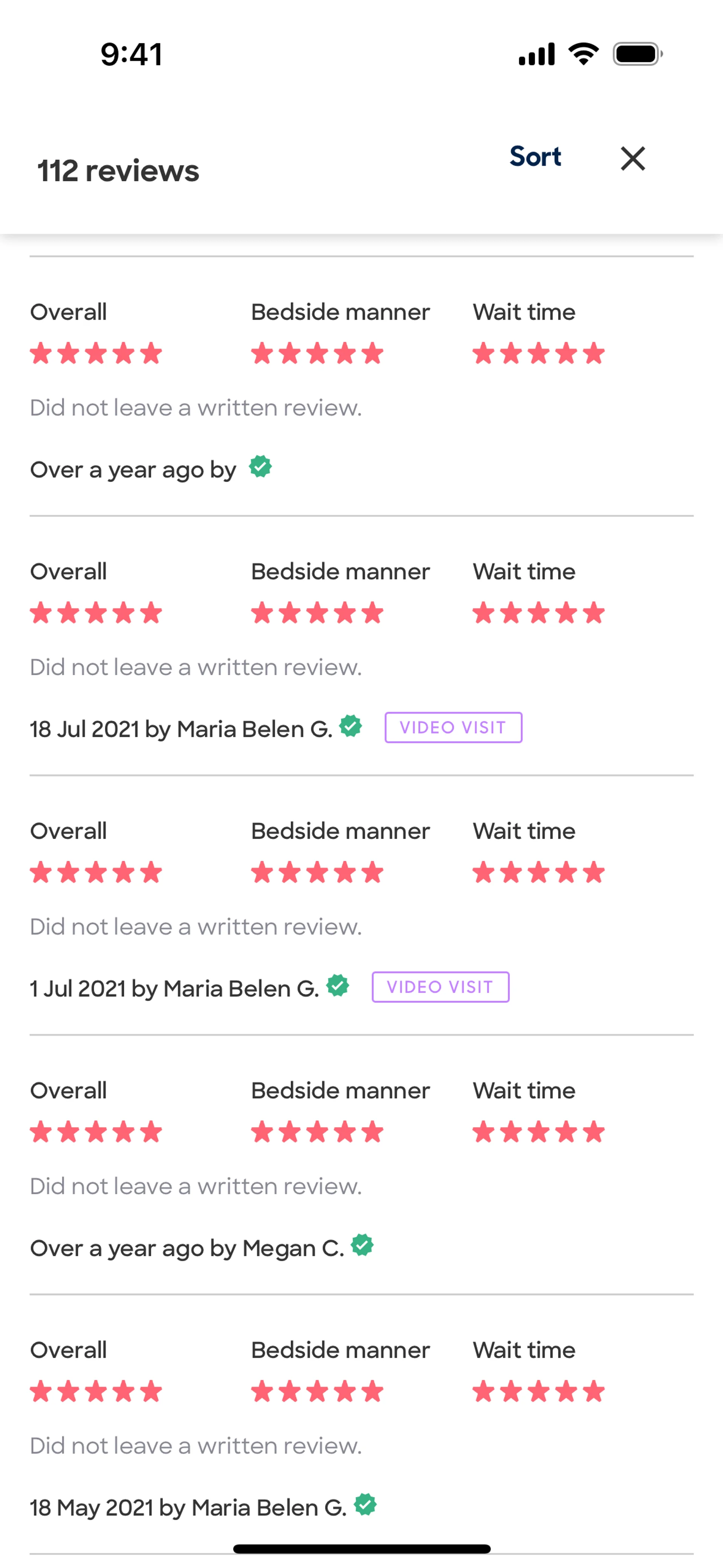Tap the Wi-Fi icon in status bar

(x=583, y=54)
